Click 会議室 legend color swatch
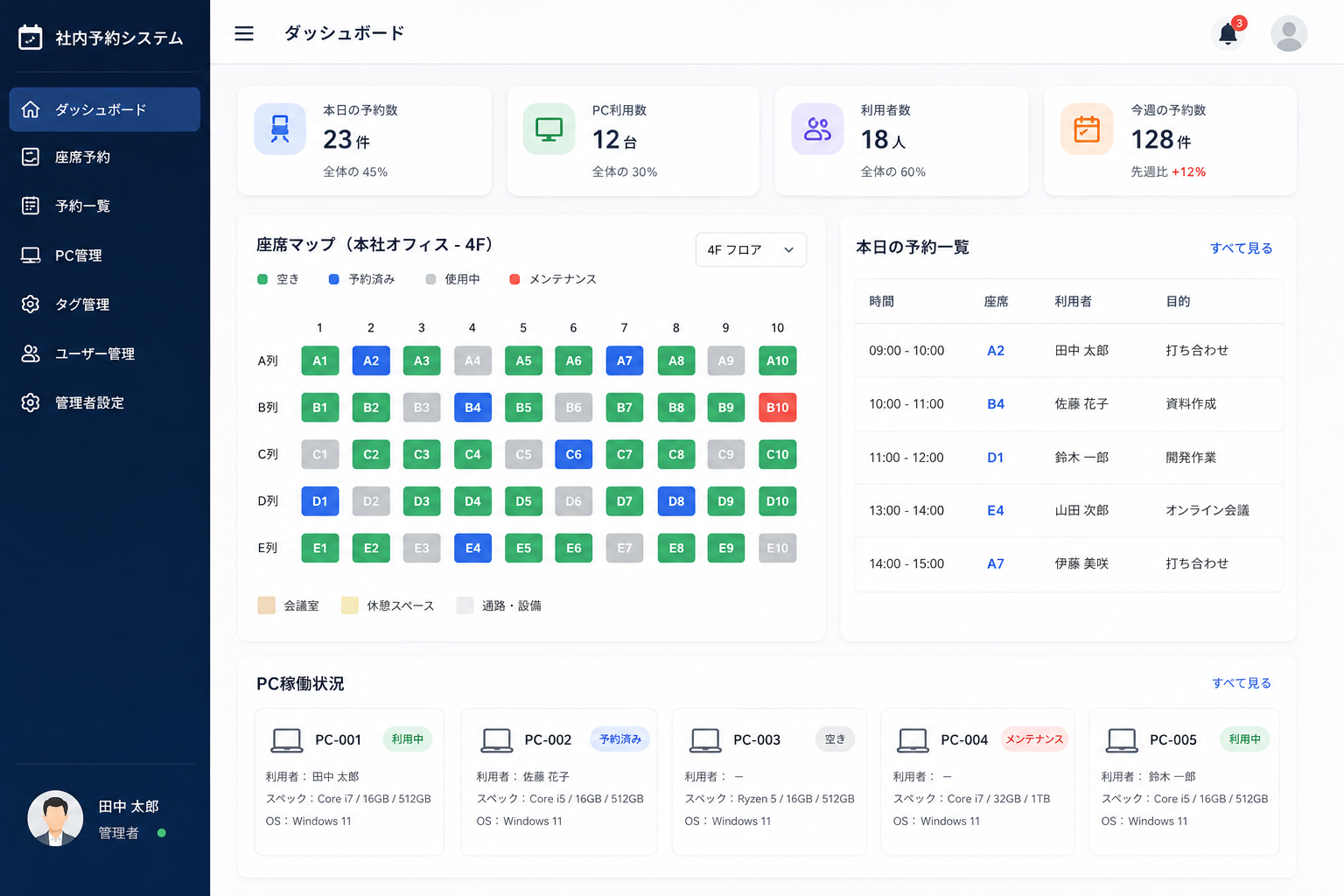1344x896 pixels. [267, 605]
